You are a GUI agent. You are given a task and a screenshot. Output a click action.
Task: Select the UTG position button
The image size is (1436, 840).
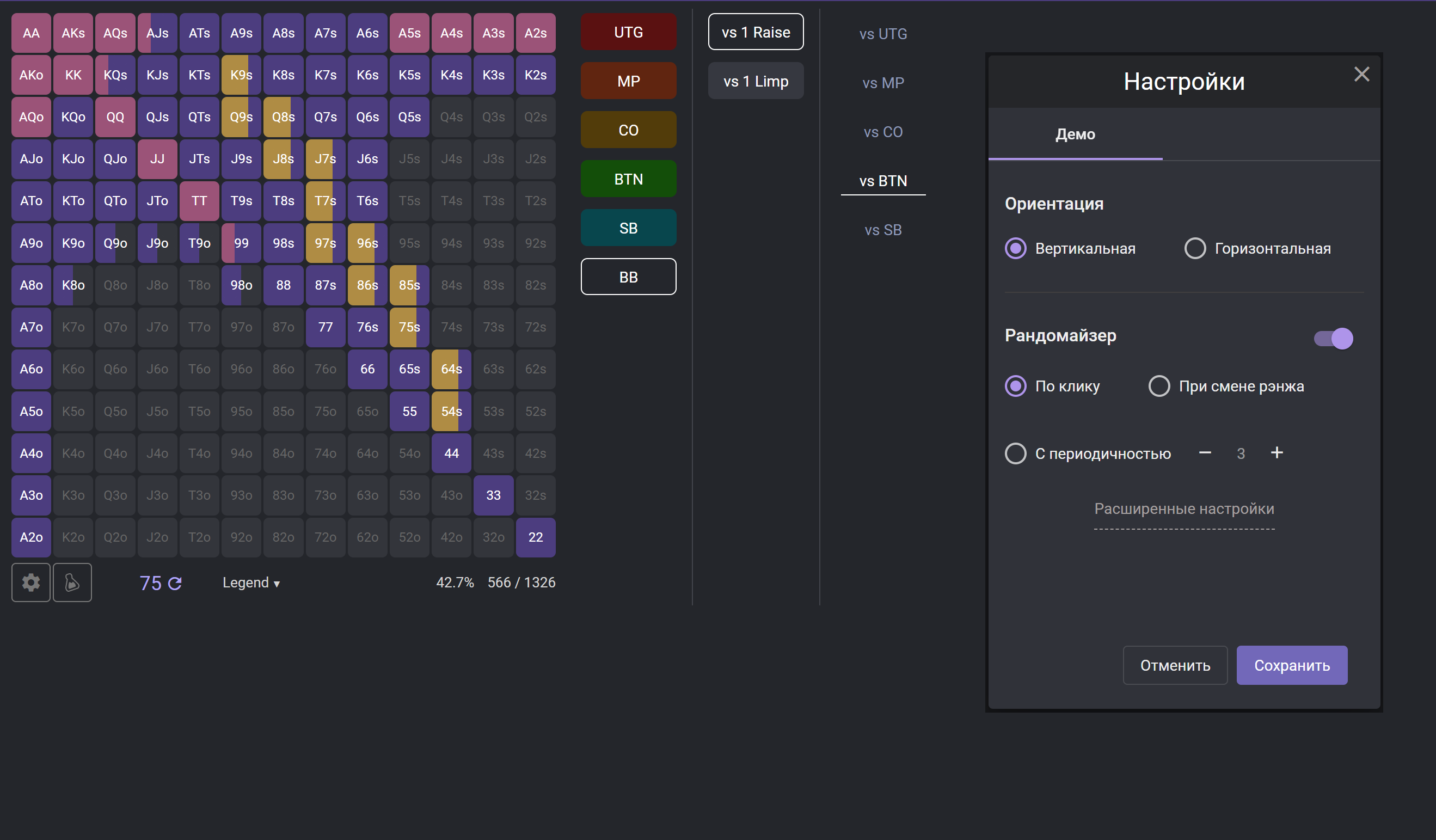(627, 32)
